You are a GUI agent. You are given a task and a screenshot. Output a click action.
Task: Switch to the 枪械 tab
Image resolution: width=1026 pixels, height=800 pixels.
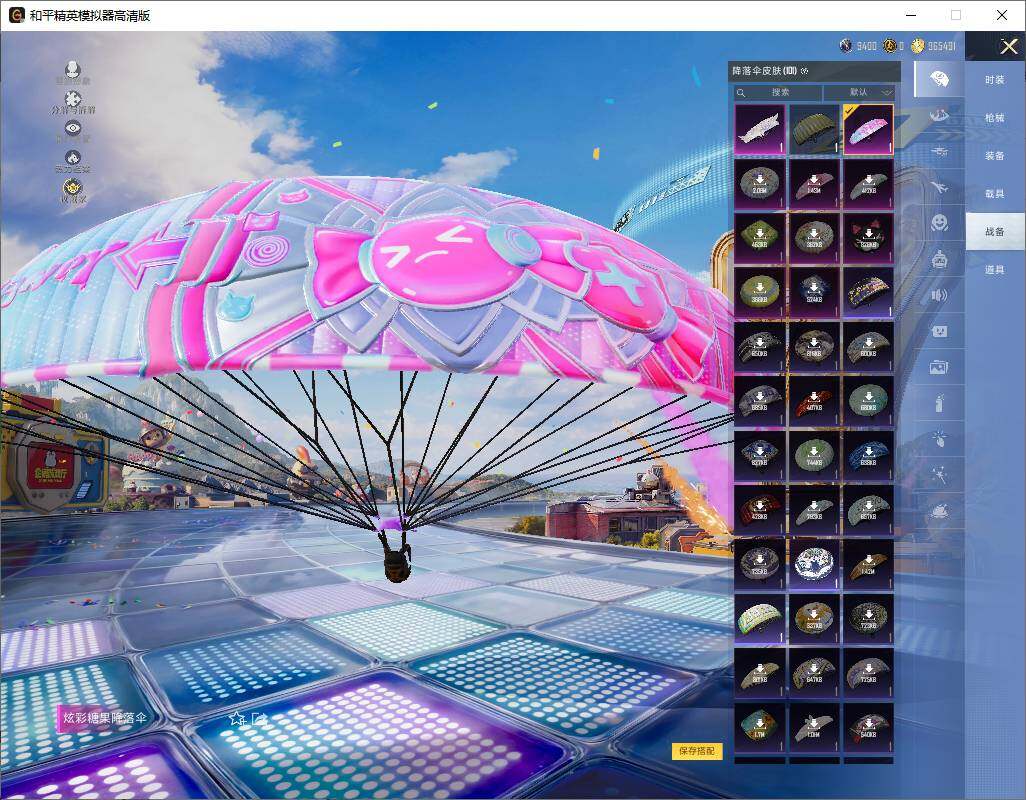tap(995, 118)
